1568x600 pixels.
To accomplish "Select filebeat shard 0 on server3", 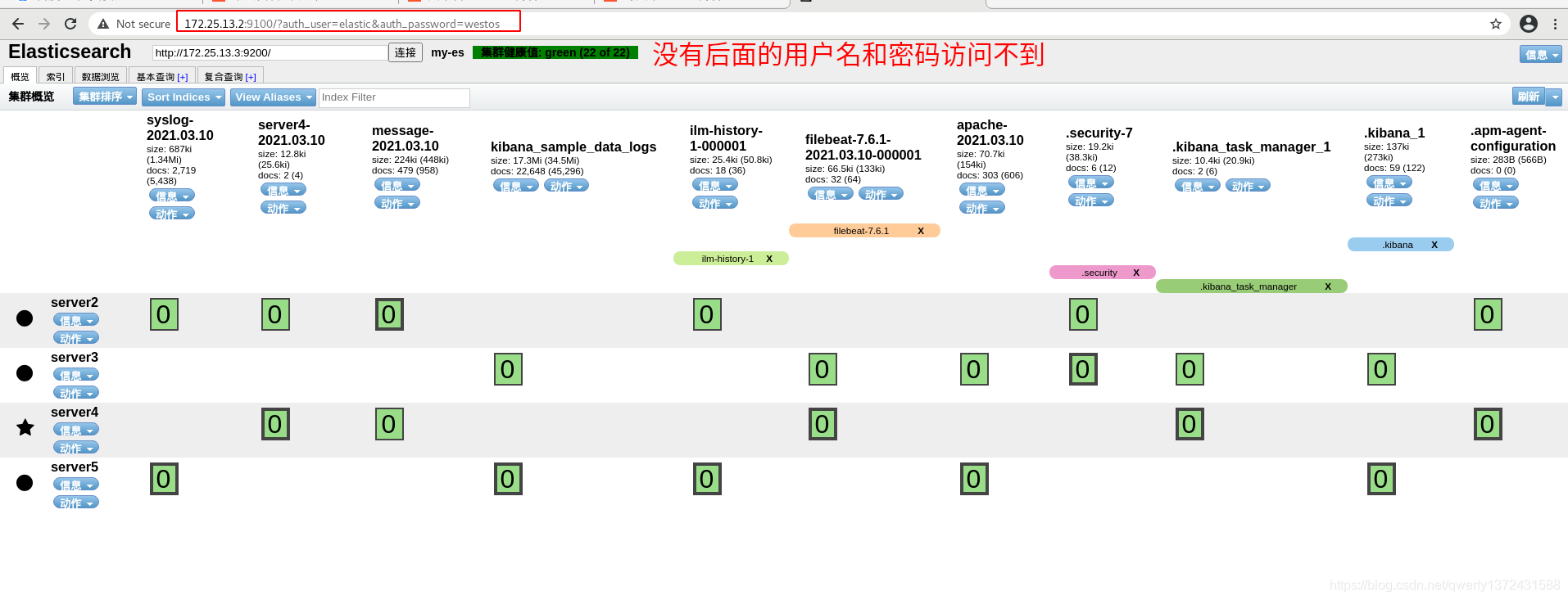I will coord(823,369).
